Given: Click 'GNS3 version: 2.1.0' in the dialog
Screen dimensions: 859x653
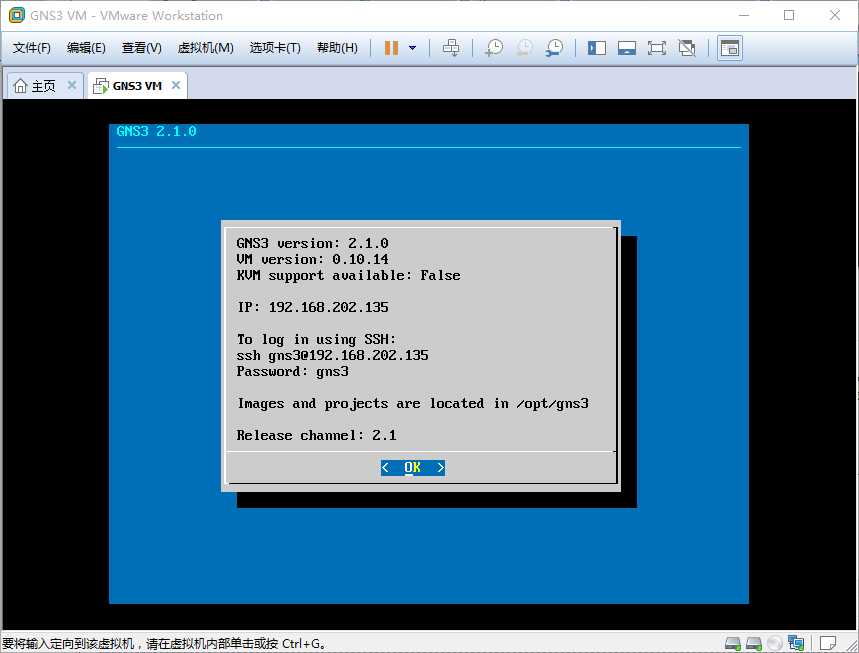Looking at the screenshot, I should (312, 243).
